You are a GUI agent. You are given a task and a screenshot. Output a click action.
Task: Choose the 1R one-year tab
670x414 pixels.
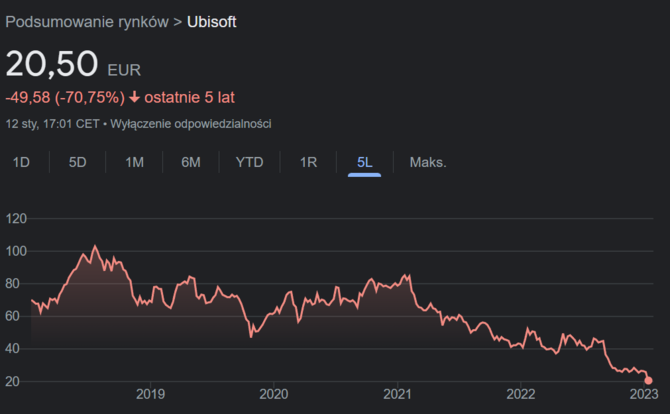click(x=308, y=162)
